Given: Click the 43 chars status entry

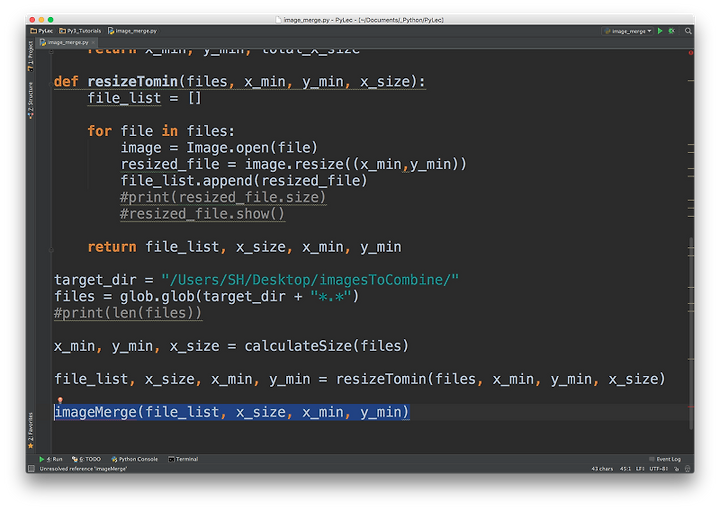Looking at the screenshot, I should click(x=602, y=469).
